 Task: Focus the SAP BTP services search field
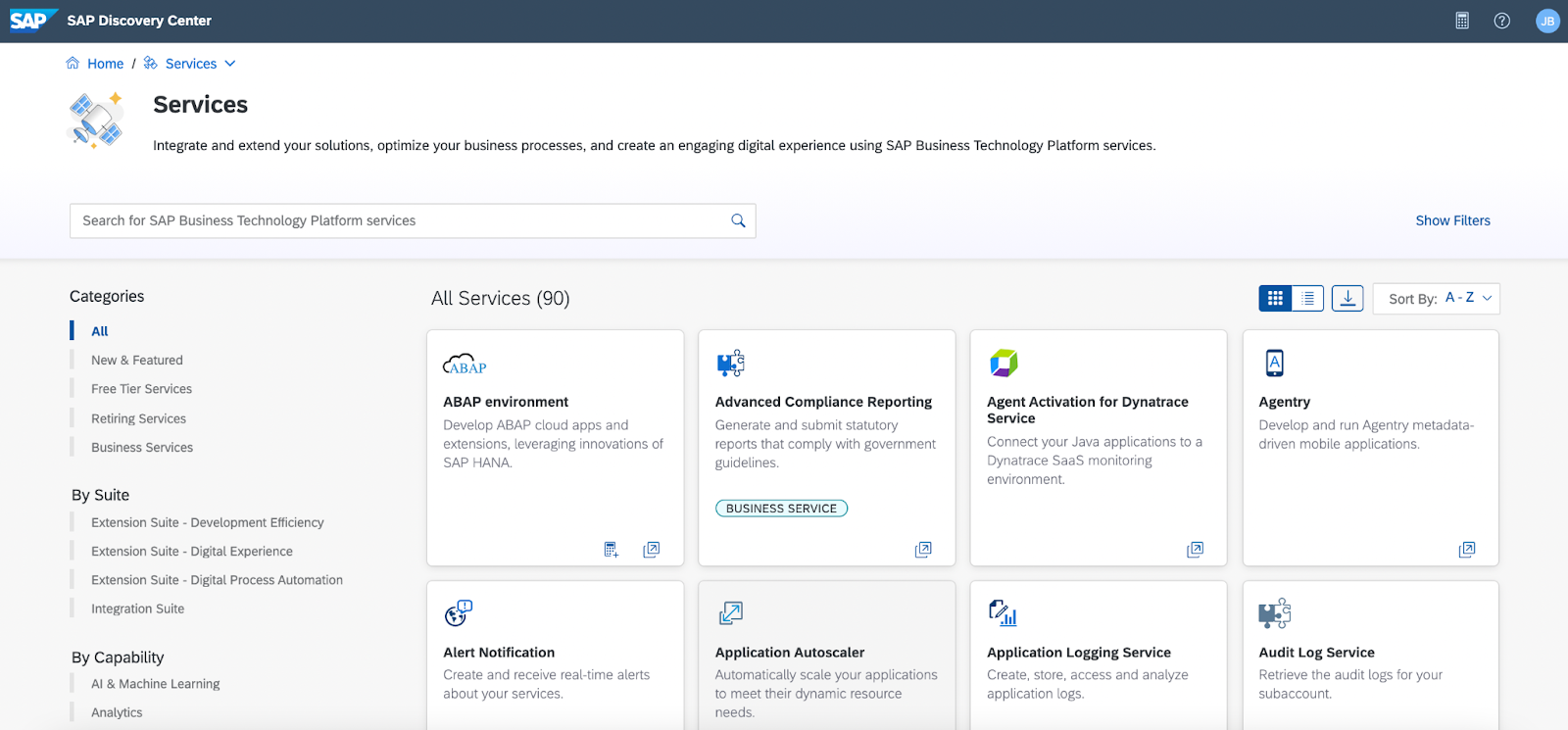point(413,220)
